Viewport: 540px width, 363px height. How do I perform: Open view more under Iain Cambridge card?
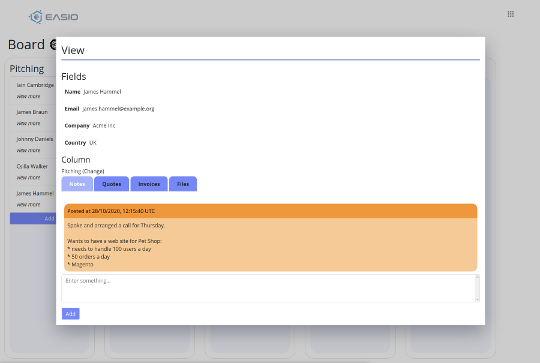28,96
